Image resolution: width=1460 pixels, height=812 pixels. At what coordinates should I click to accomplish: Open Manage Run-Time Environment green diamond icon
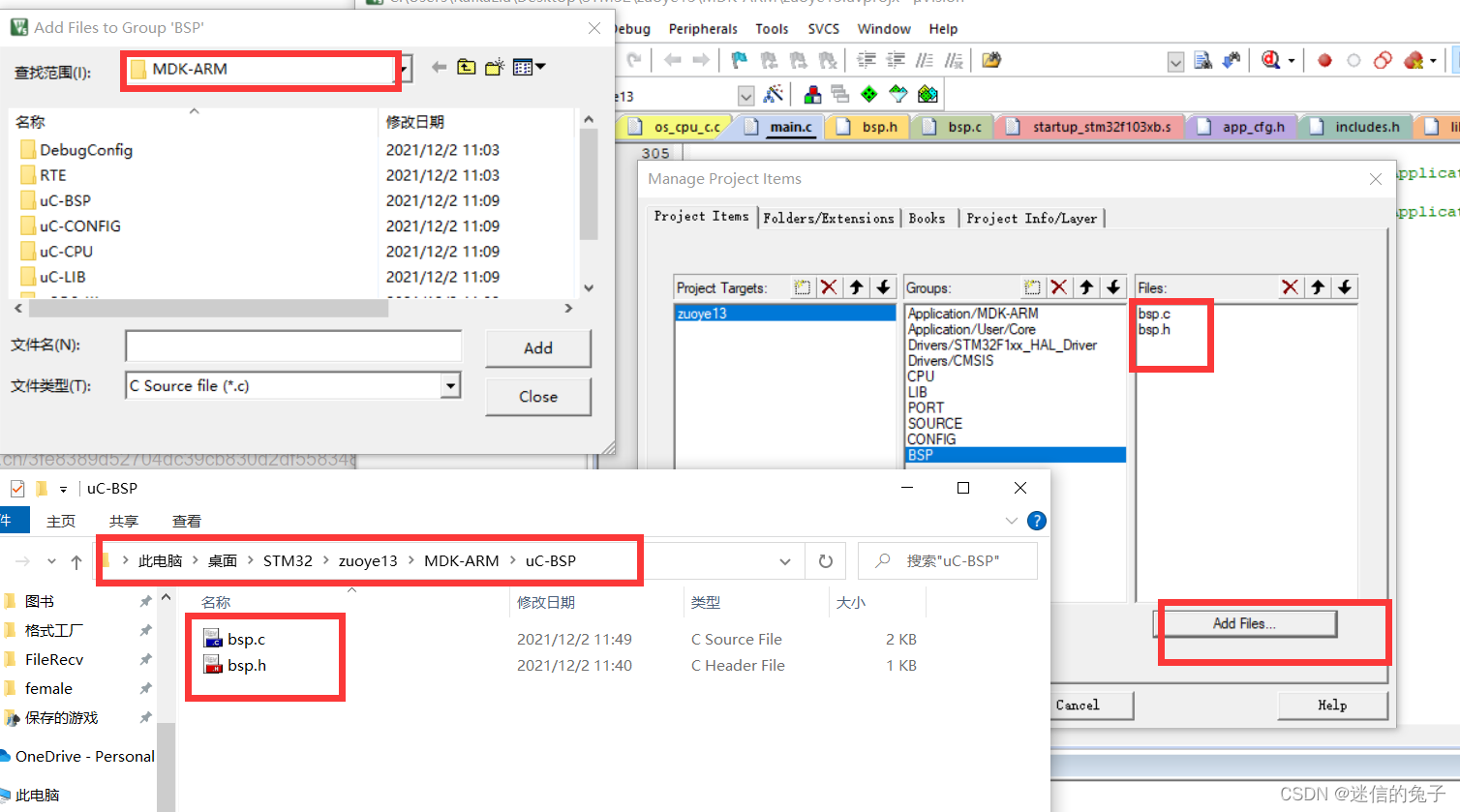[x=869, y=94]
